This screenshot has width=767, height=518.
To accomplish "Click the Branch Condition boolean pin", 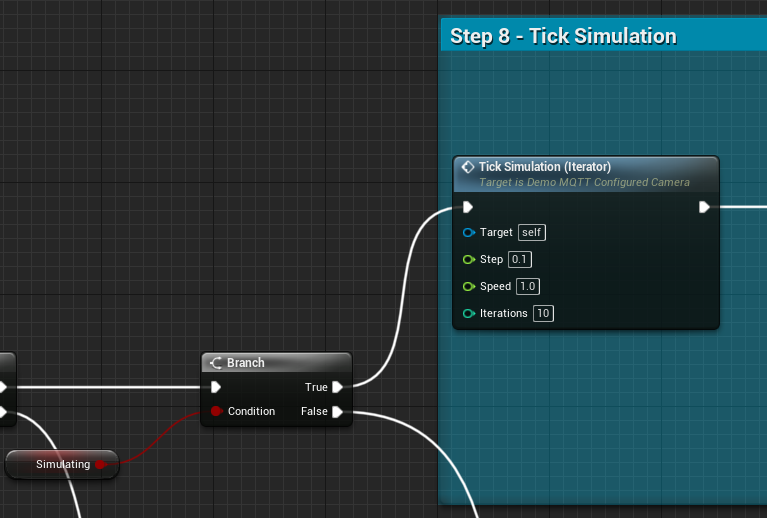I will tap(216, 411).
